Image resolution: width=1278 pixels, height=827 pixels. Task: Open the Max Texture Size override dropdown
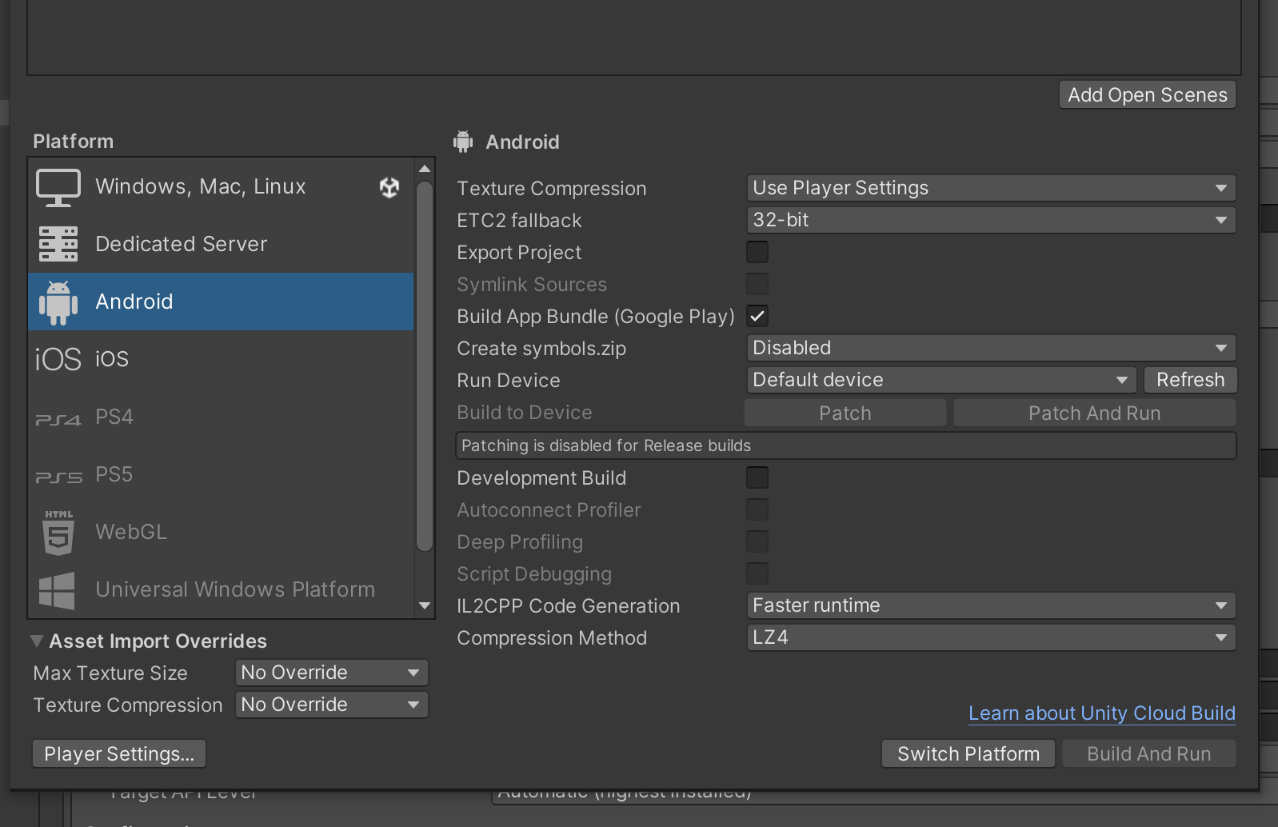[331, 673]
